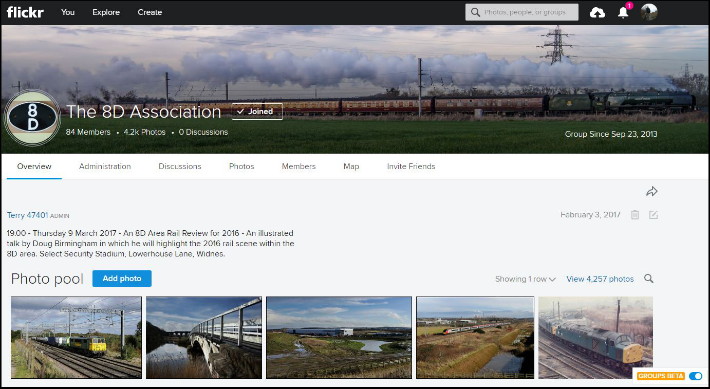Open the Explore menu
Image resolution: width=710 pixels, height=389 pixels.
[x=106, y=12]
